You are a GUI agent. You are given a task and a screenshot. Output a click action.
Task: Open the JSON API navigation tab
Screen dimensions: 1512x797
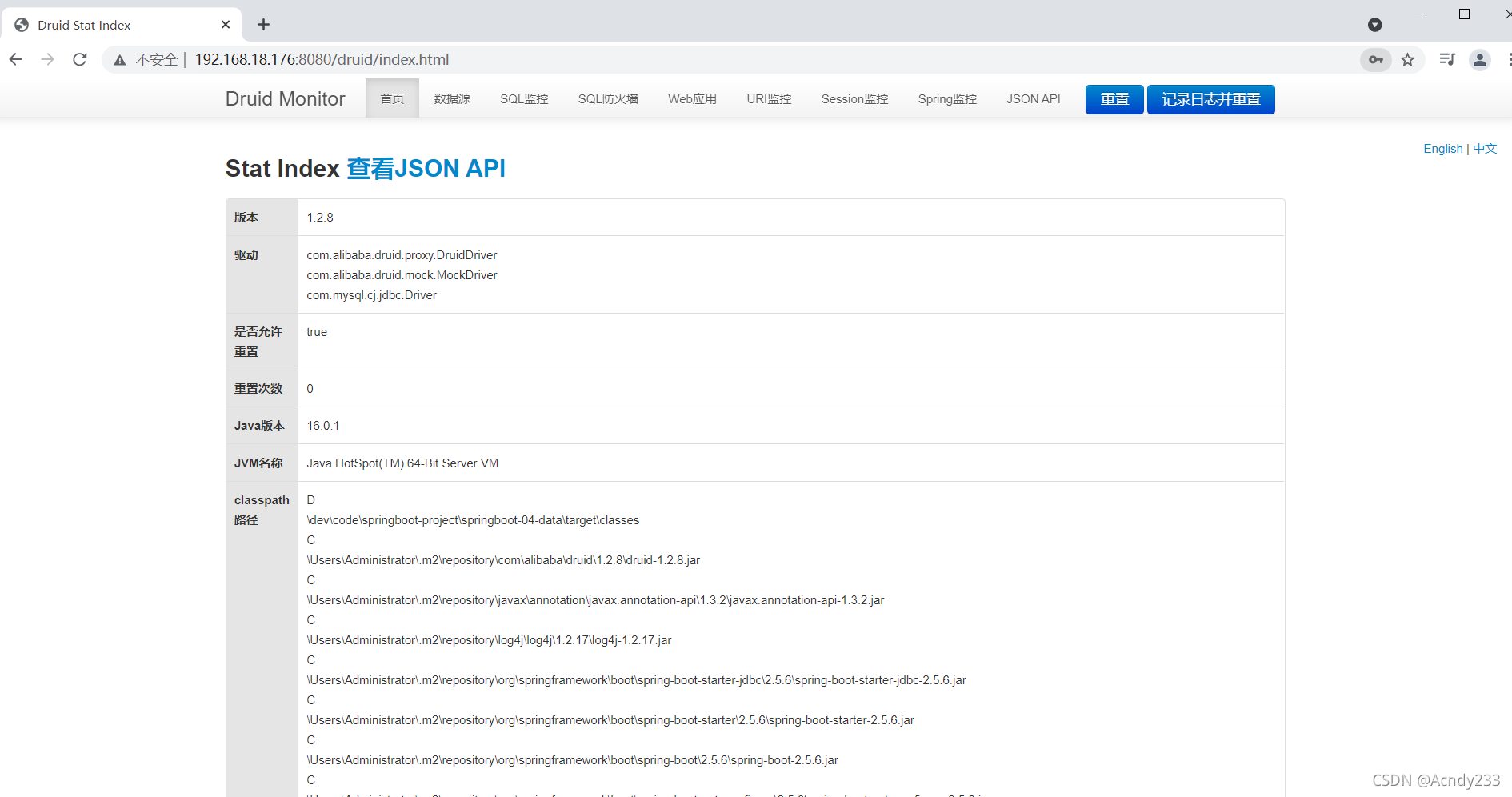coord(1034,98)
